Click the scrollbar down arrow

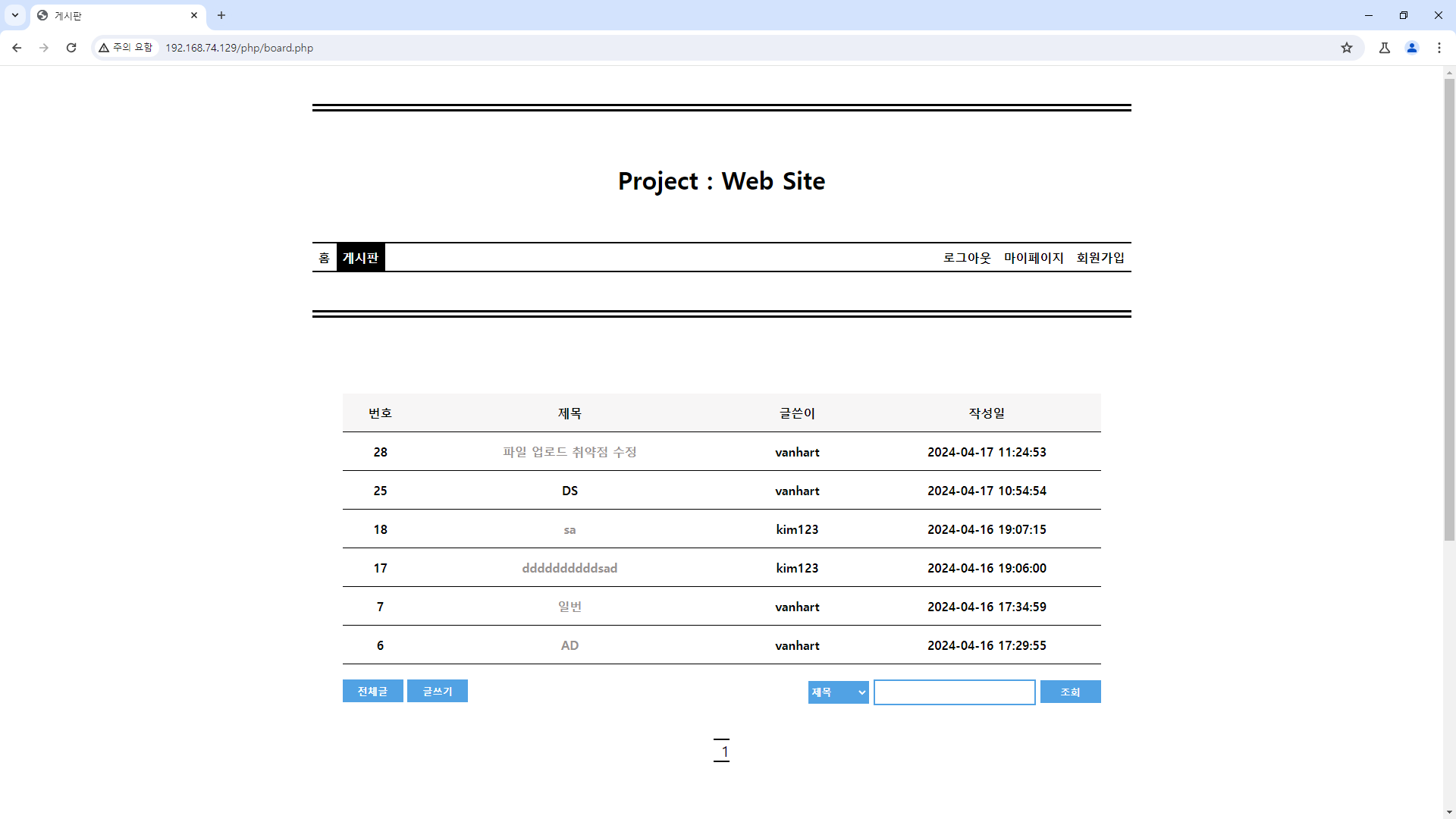coord(1449,812)
